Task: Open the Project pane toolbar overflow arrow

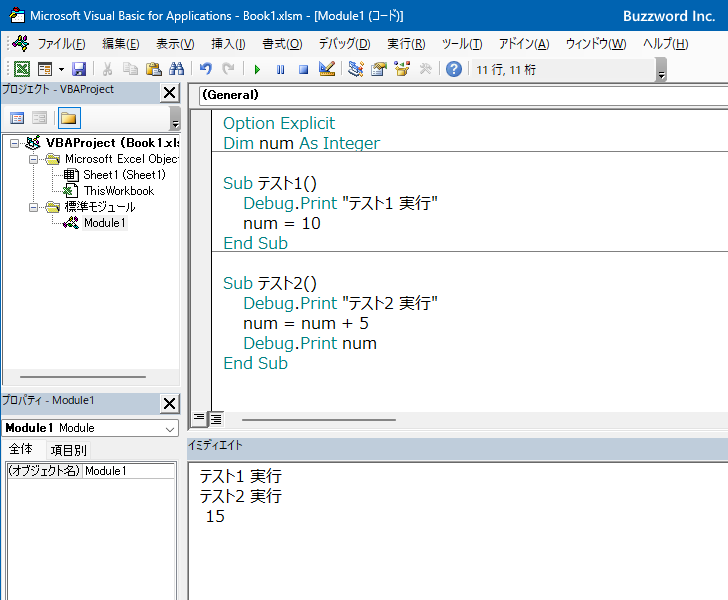Action: coord(175,118)
